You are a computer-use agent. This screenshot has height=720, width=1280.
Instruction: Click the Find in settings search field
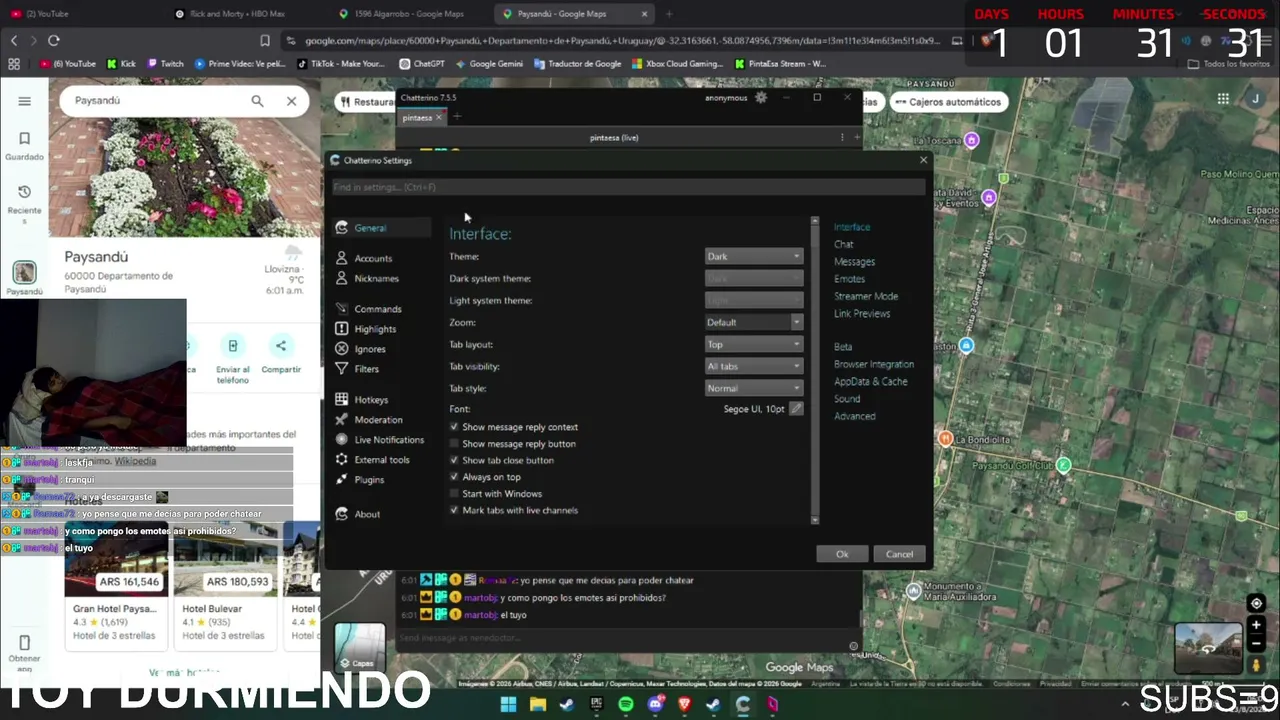tap(628, 187)
